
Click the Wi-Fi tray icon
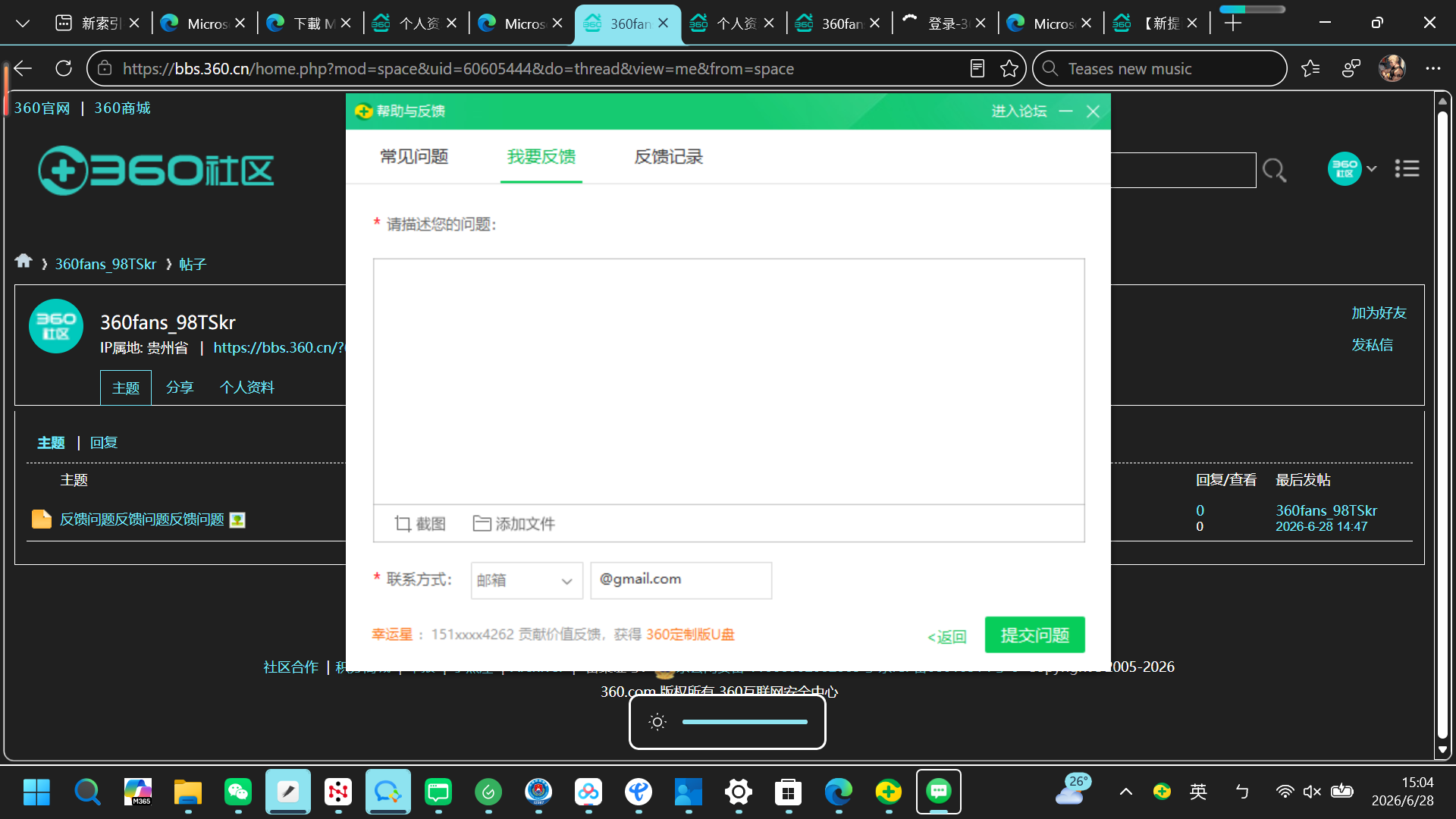[1285, 792]
